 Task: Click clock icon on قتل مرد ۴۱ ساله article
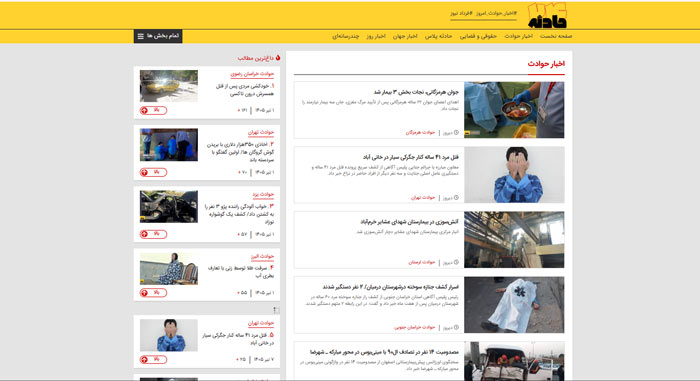[456, 197]
